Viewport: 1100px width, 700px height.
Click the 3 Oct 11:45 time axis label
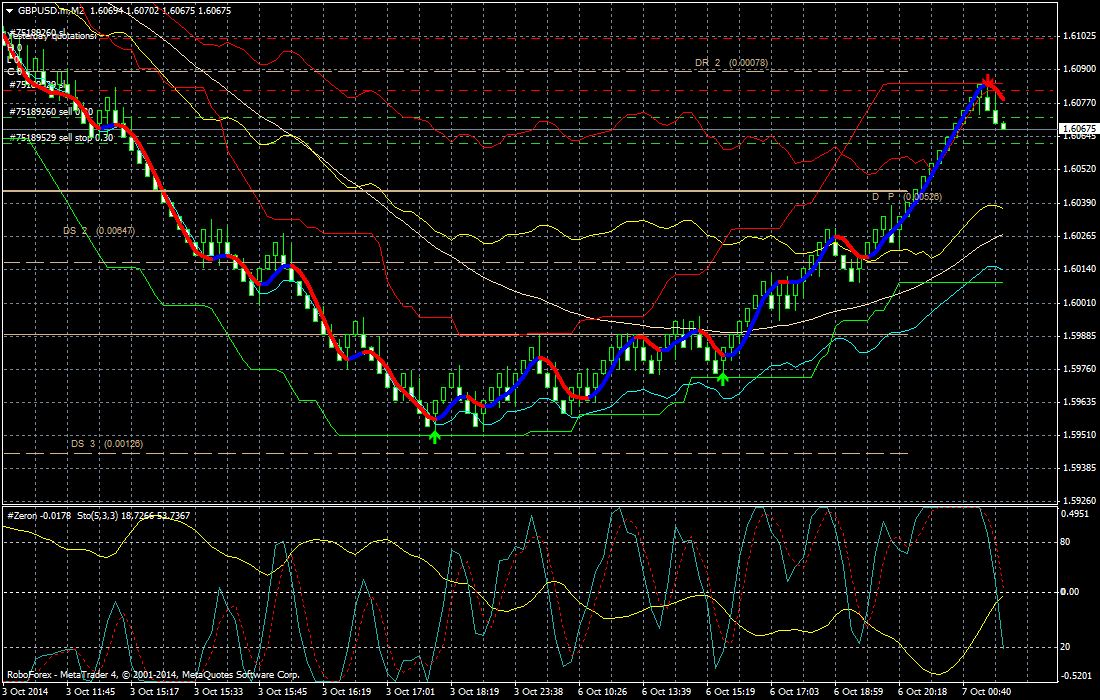[90, 692]
